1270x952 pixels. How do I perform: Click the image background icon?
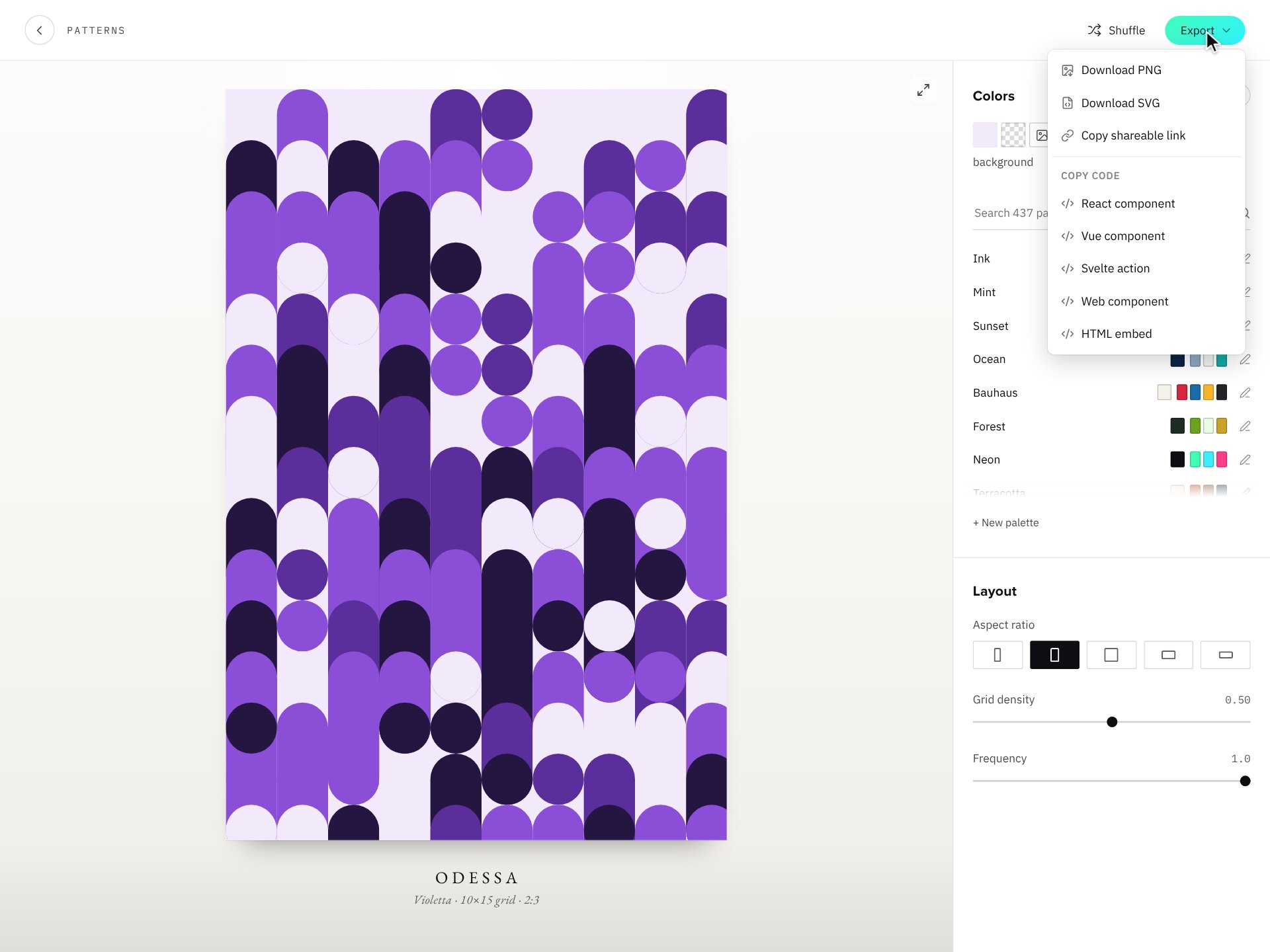(1041, 135)
